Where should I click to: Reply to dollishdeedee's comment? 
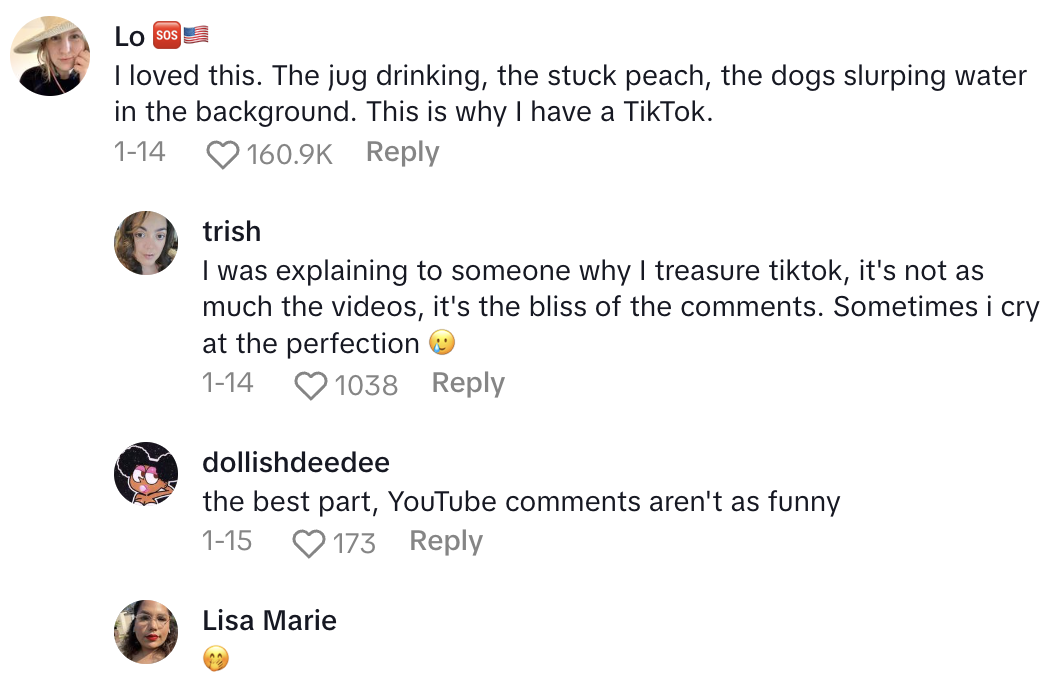click(x=446, y=542)
